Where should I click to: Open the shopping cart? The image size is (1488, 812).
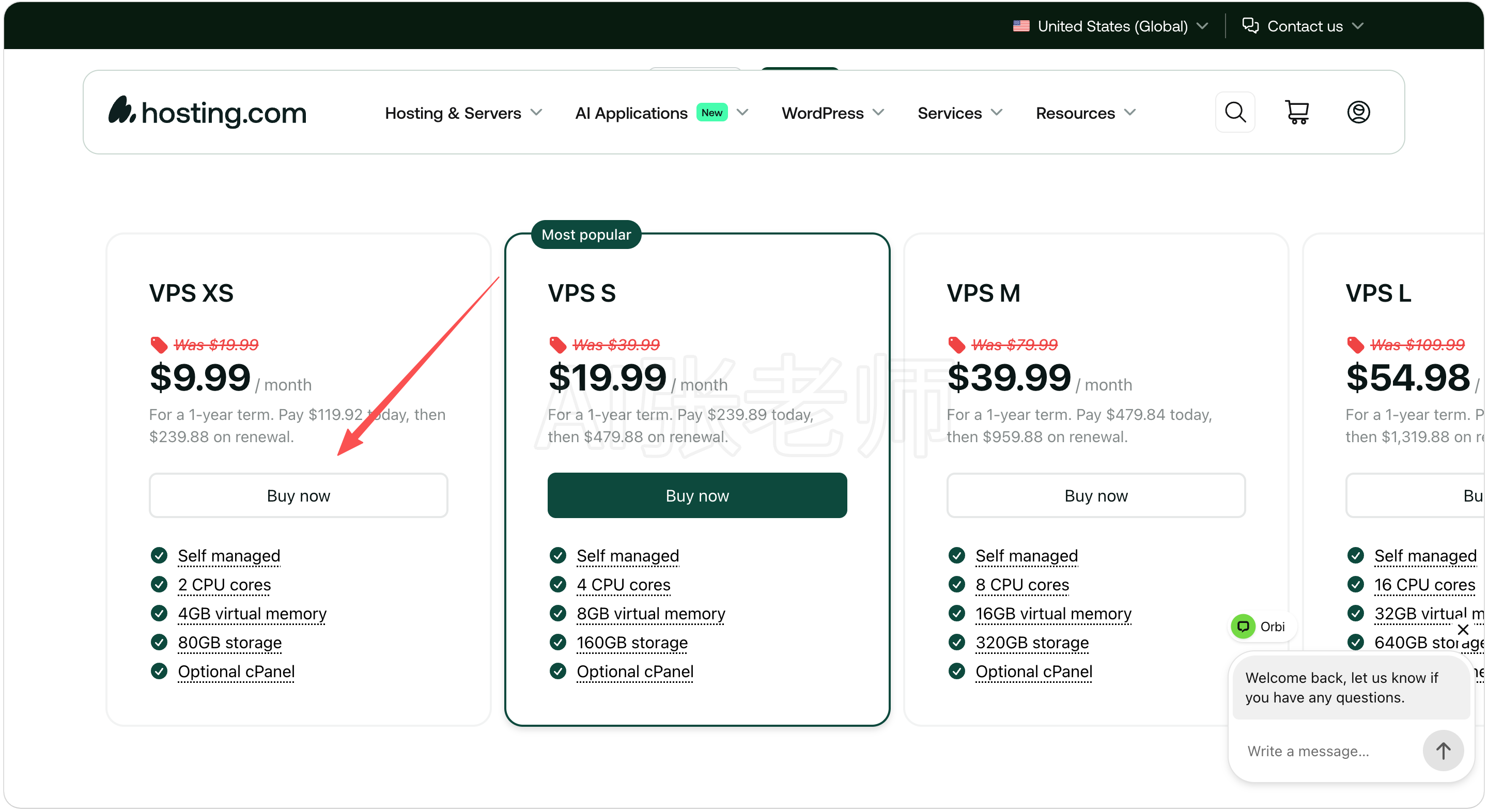[x=1297, y=112]
